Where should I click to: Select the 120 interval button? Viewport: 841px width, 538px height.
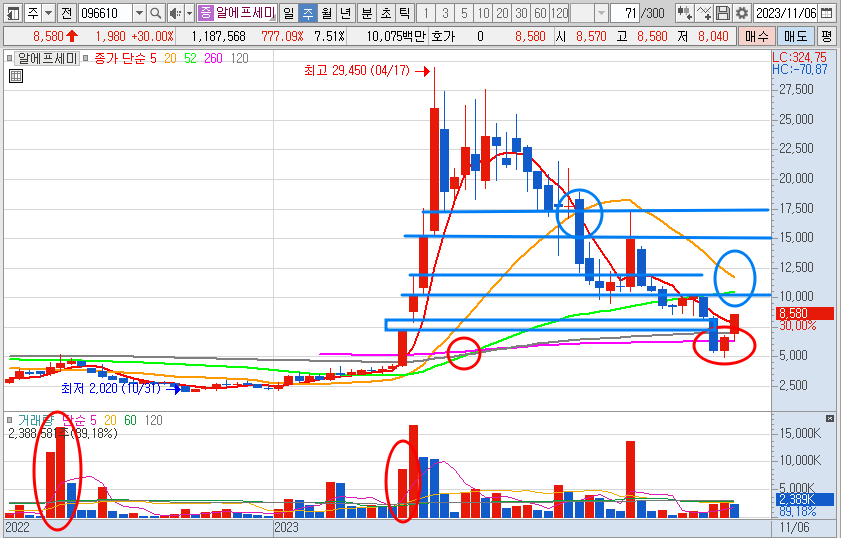(x=559, y=13)
